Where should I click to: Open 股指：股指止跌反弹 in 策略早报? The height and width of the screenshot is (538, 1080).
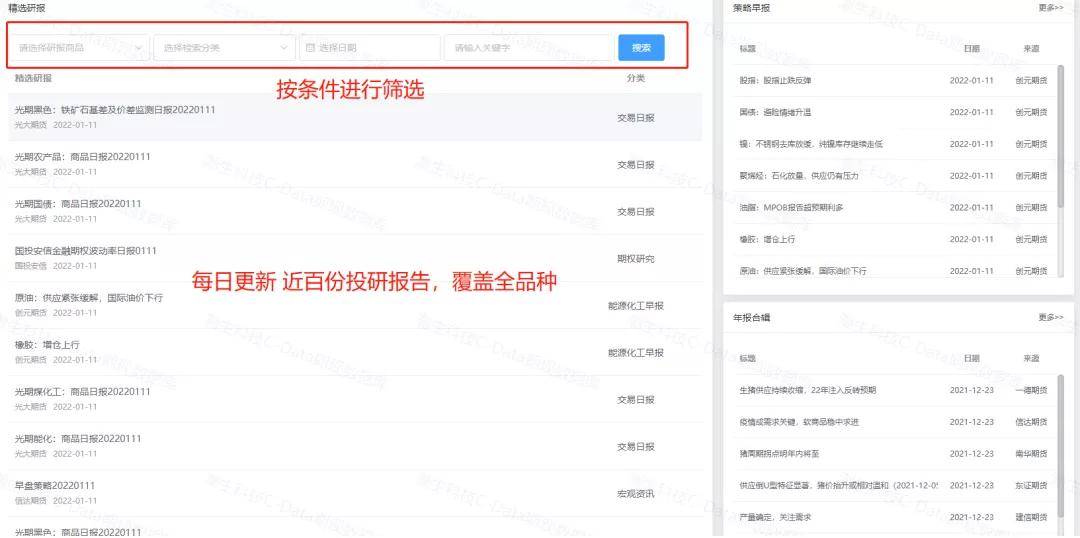(775, 81)
